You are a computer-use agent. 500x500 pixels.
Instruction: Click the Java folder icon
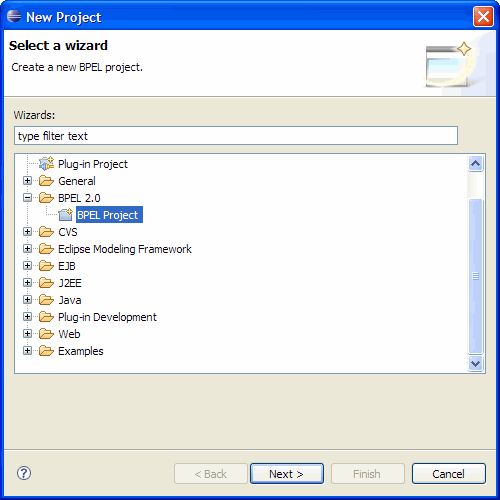[46, 300]
